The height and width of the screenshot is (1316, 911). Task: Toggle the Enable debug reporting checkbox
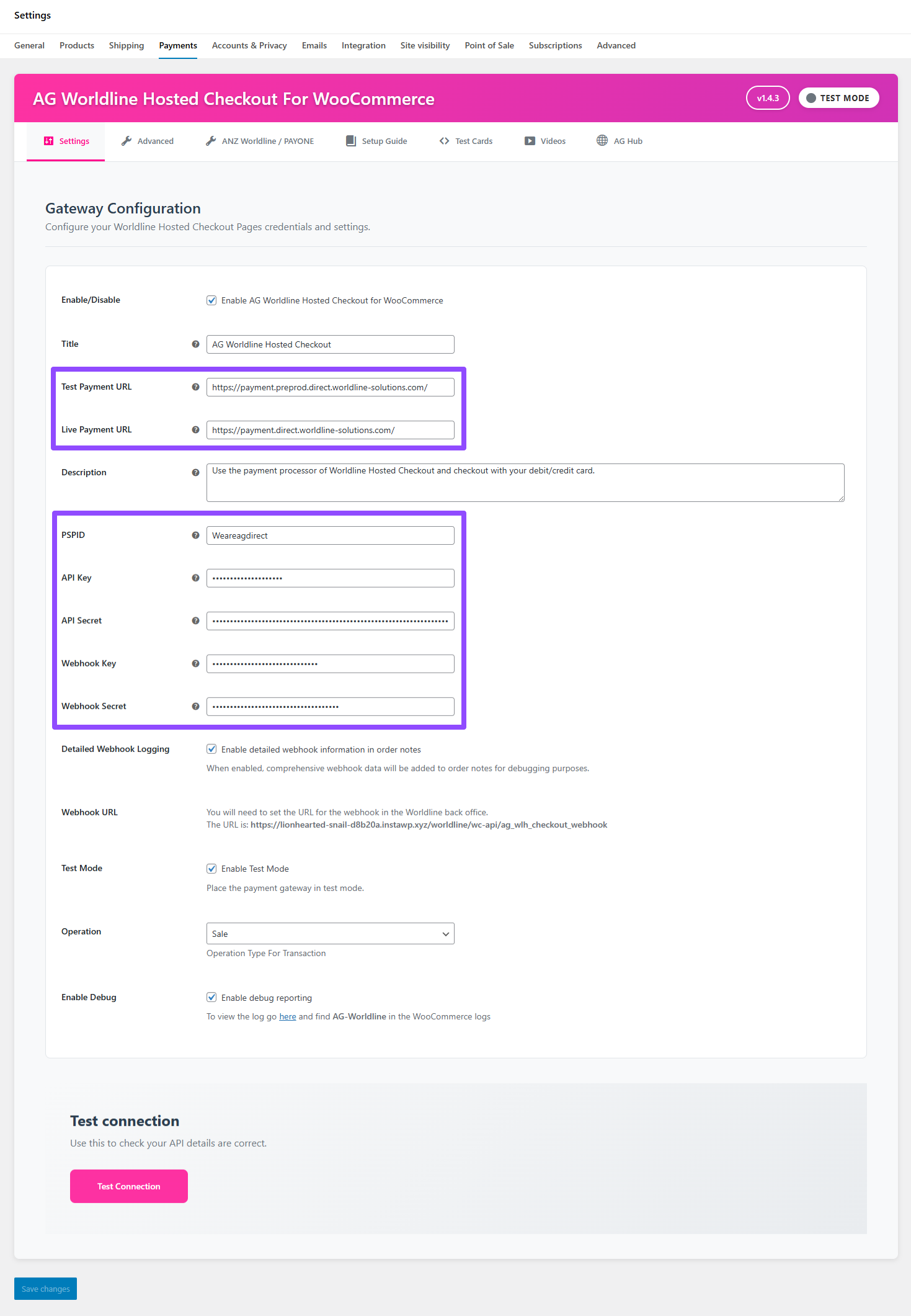tap(211, 998)
